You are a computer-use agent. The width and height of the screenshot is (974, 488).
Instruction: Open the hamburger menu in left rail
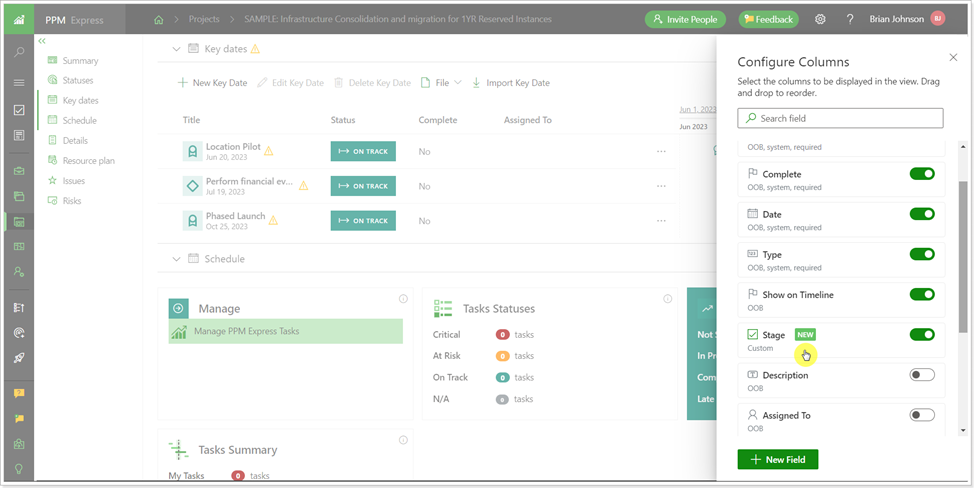tap(19, 83)
